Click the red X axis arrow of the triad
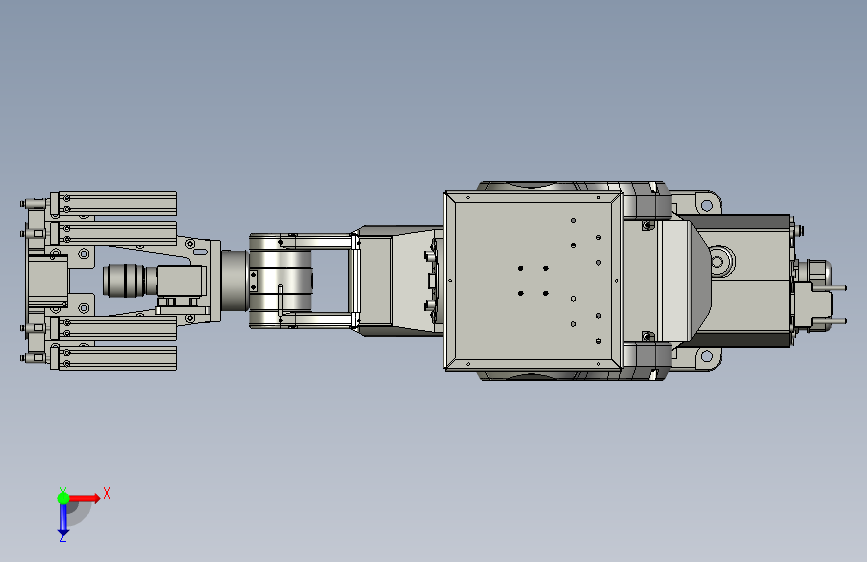 click(x=86, y=498)
